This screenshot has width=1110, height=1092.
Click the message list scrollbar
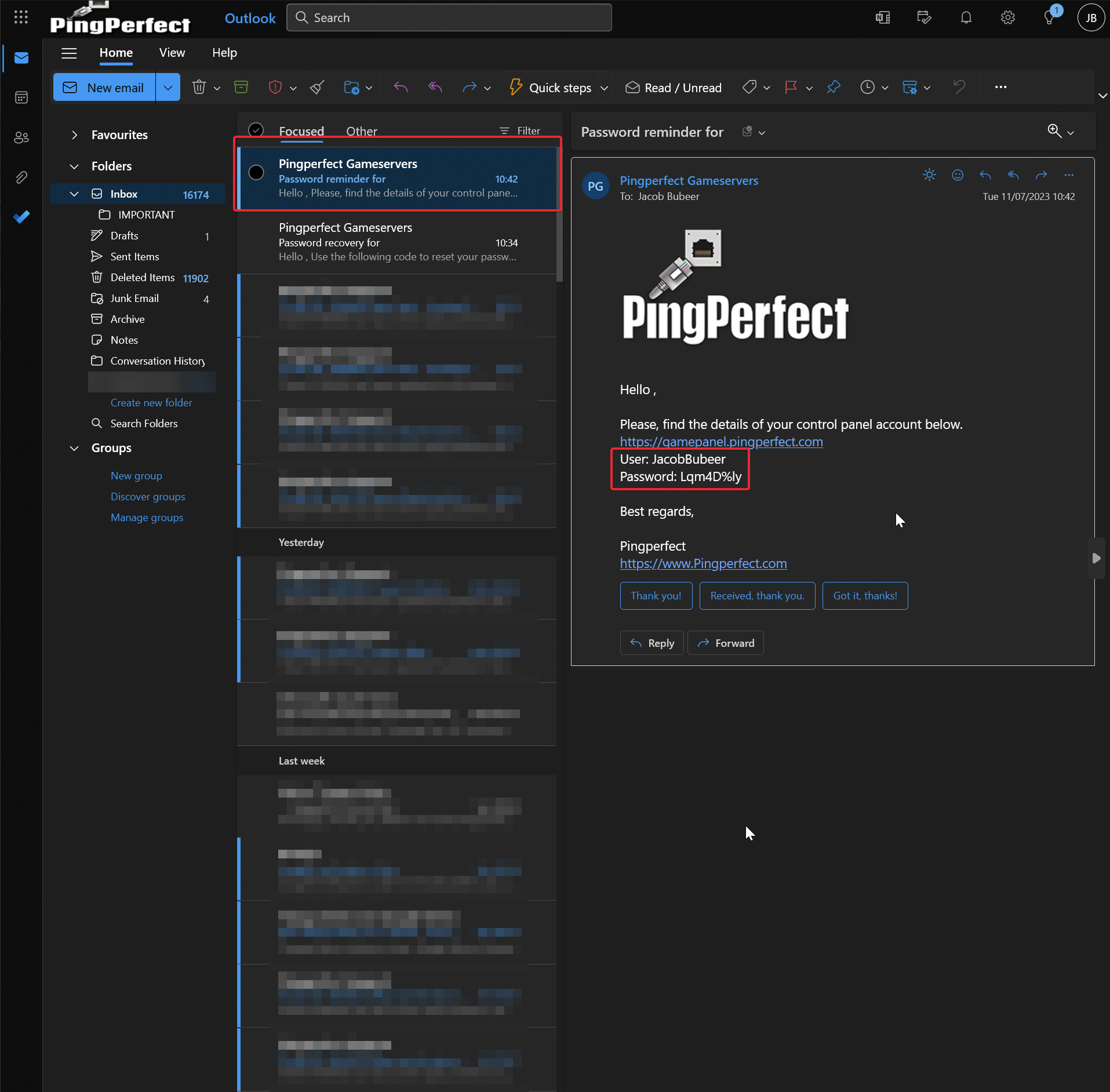point(559,243)
